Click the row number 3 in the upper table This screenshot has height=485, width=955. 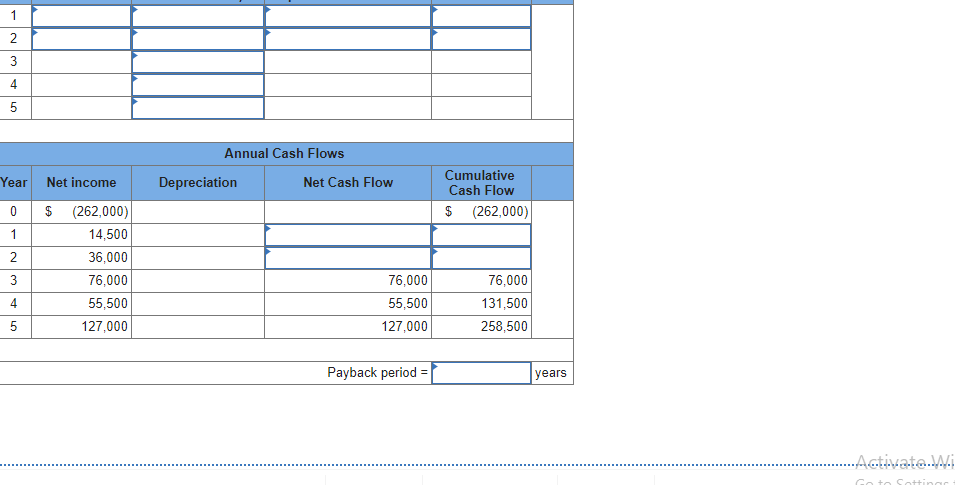click(13, 62)
